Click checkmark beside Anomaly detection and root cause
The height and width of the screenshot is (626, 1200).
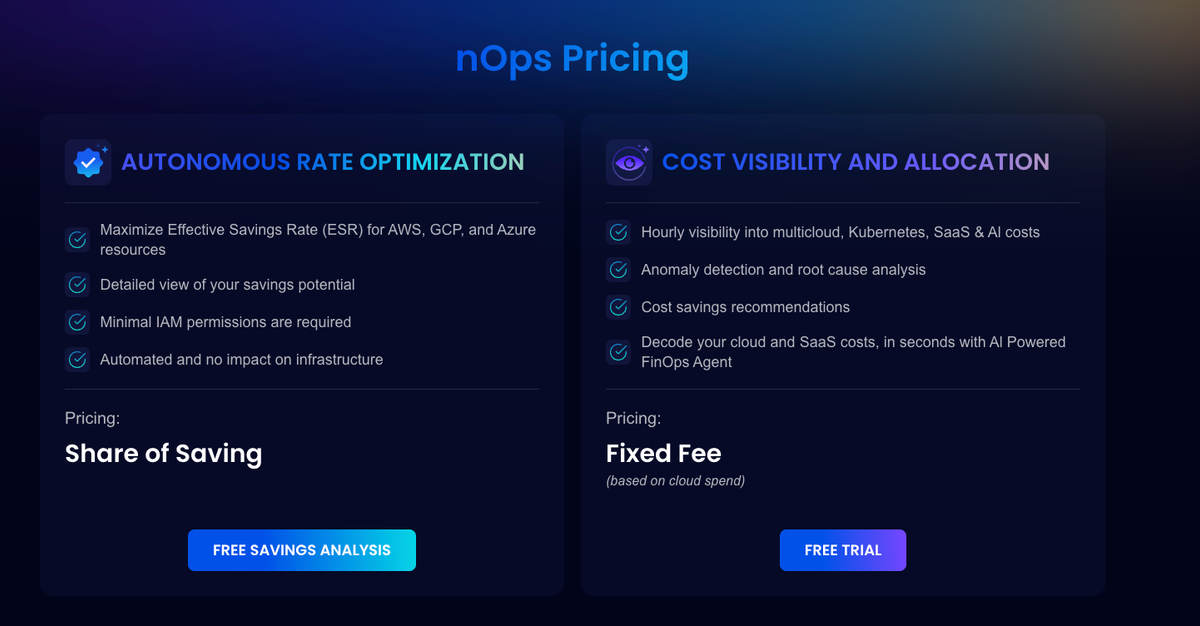pyautogui.click(x=618, y=270)
